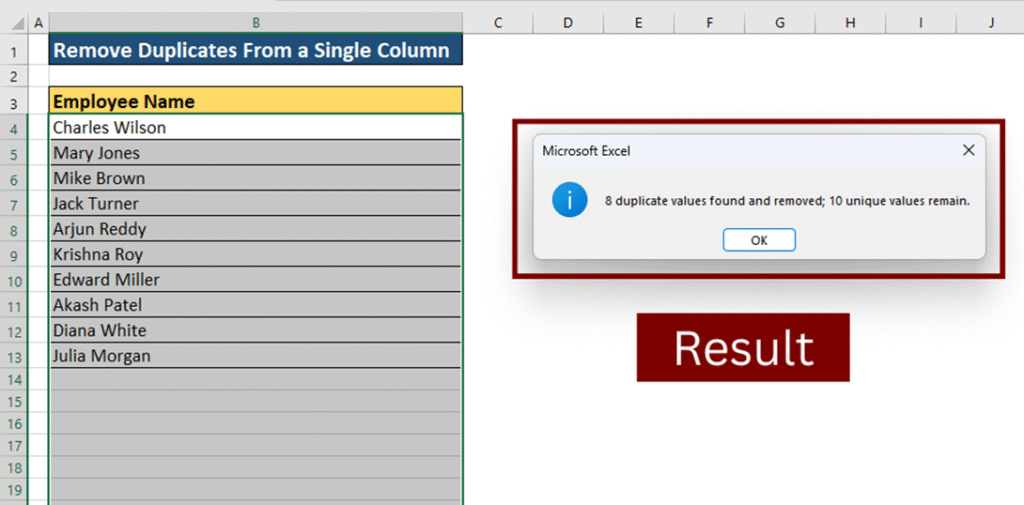The width and height of the screenshot is (1024, 505).
Task: Select the cell containing Diana White
Action: click(x=256, y=331)
